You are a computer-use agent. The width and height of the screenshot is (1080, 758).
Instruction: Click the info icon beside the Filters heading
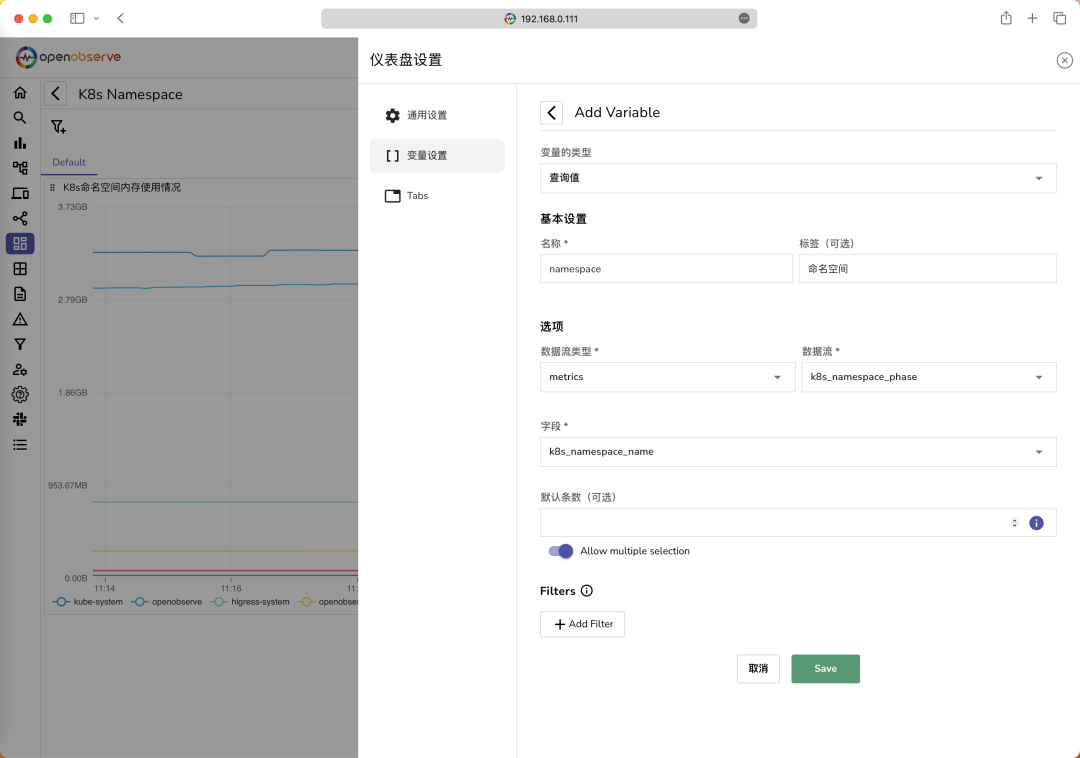587,591
